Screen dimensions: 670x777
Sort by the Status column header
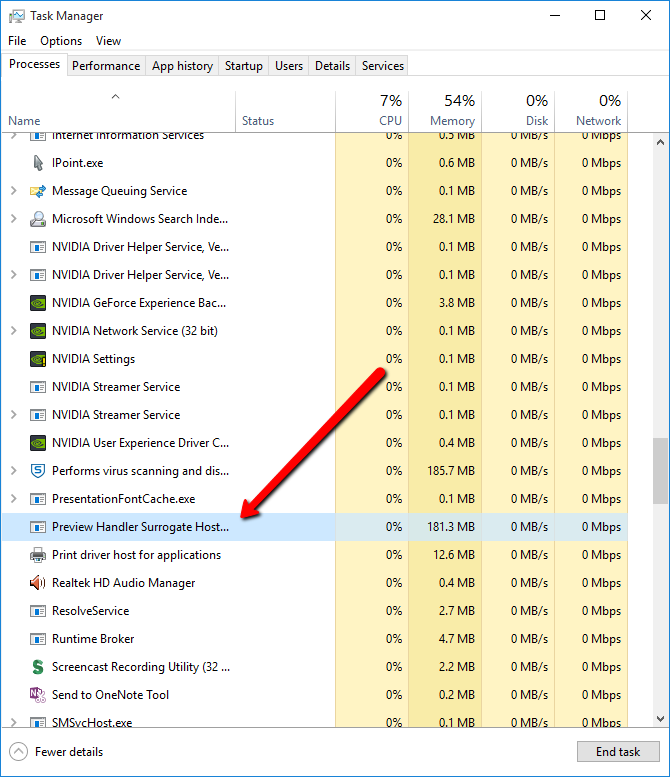[x=285, y=111]
